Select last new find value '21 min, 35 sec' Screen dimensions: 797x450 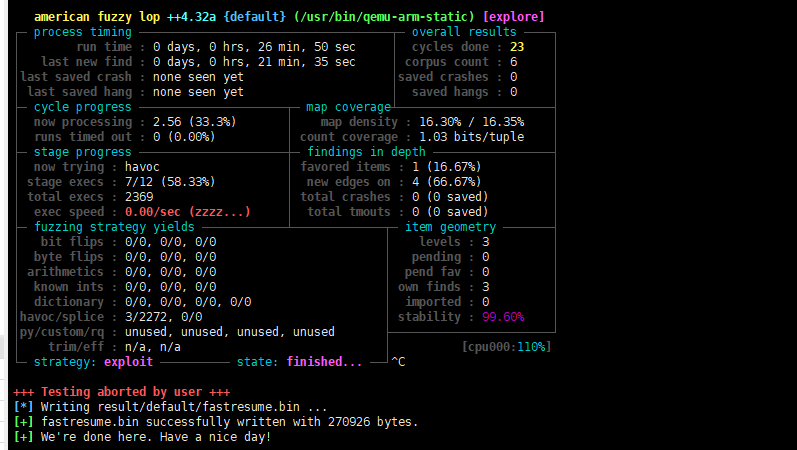[307, 62]
